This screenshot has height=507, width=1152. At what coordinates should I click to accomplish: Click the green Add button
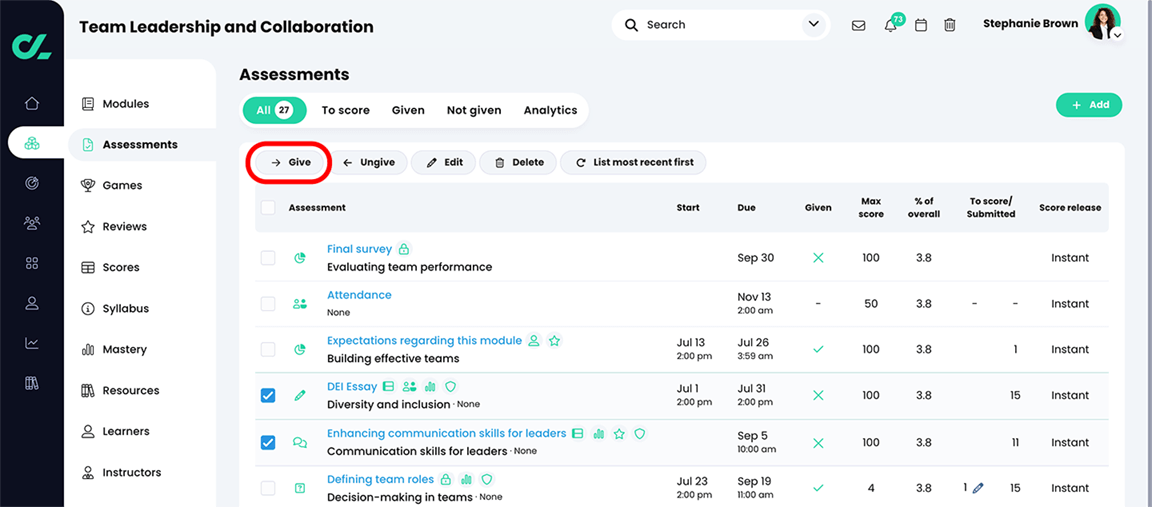(1089, 105)
